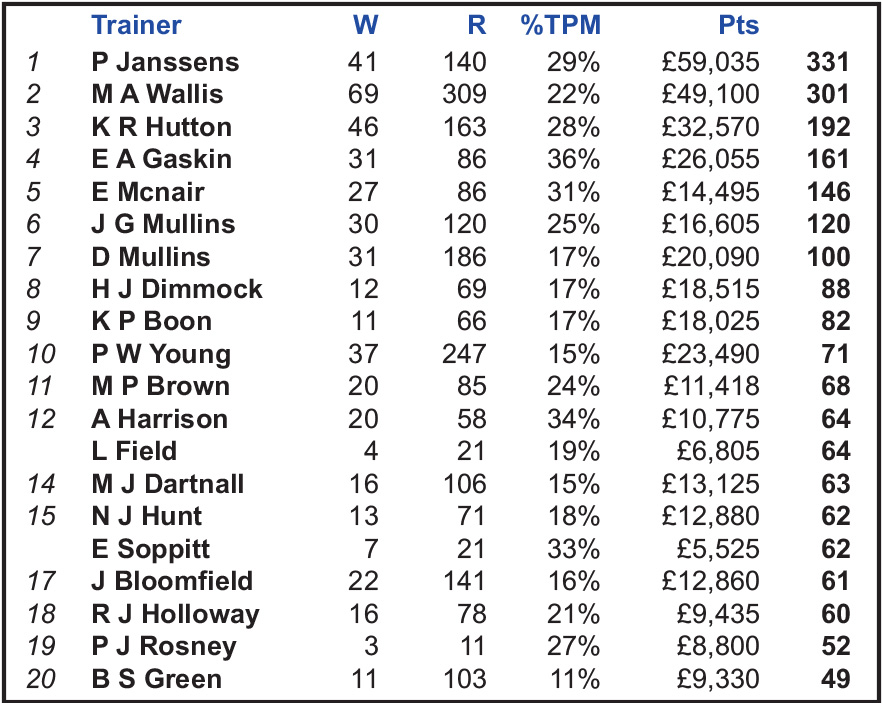The height and width of the screenshot is (703, 882).
Task: Click the Pts column header
Action: point(739,25)
